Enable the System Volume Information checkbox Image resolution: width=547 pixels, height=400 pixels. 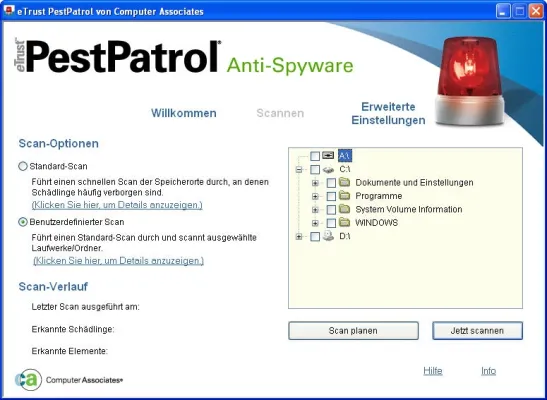coord(331,210)
